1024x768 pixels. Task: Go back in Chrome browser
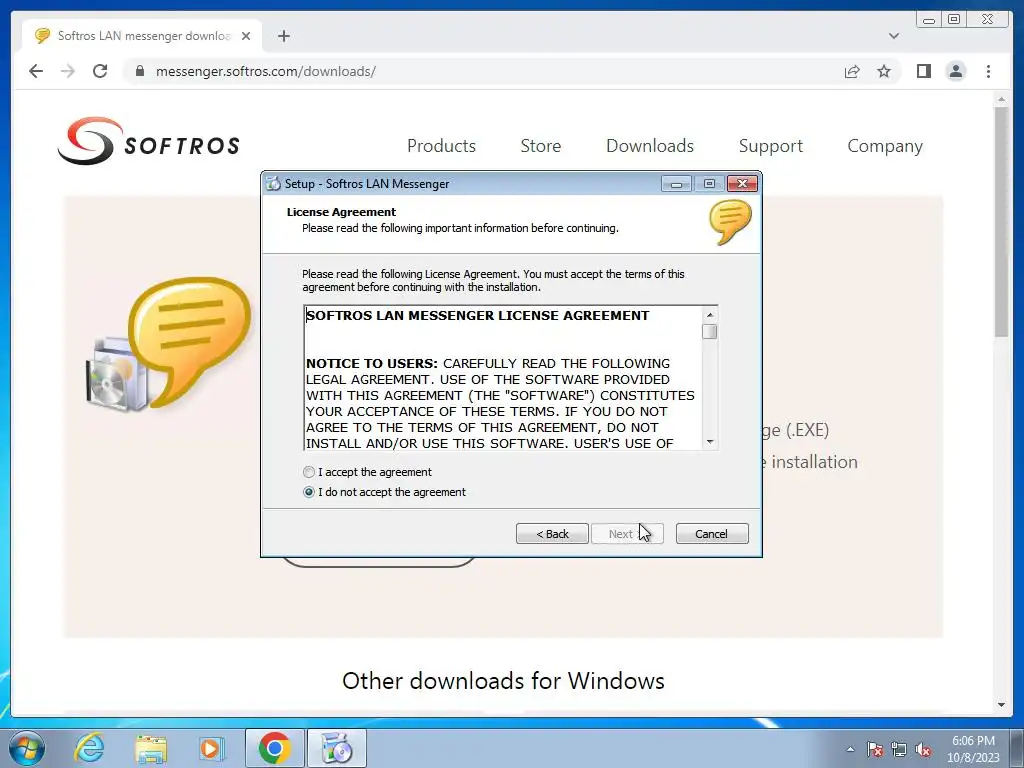coord(36,71)
